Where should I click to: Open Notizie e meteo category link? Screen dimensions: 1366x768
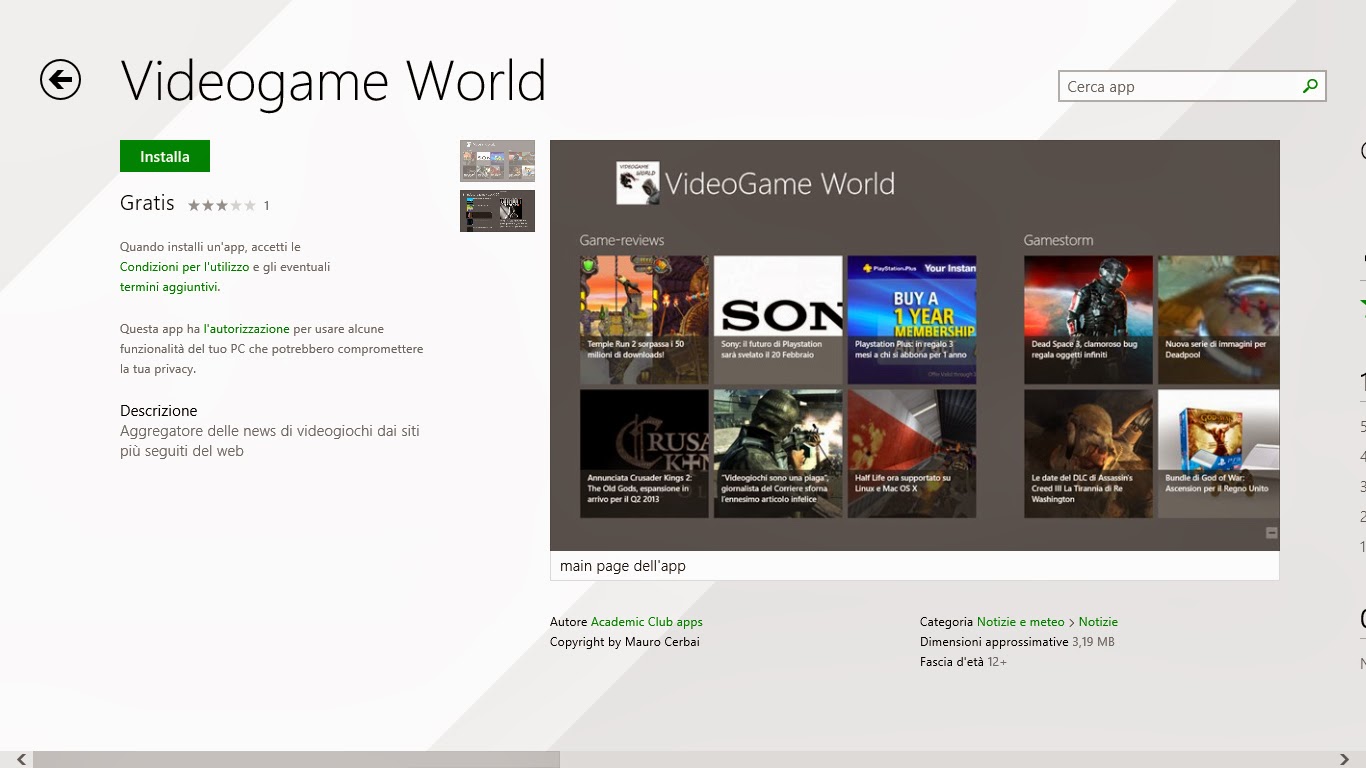point(1021,622)
